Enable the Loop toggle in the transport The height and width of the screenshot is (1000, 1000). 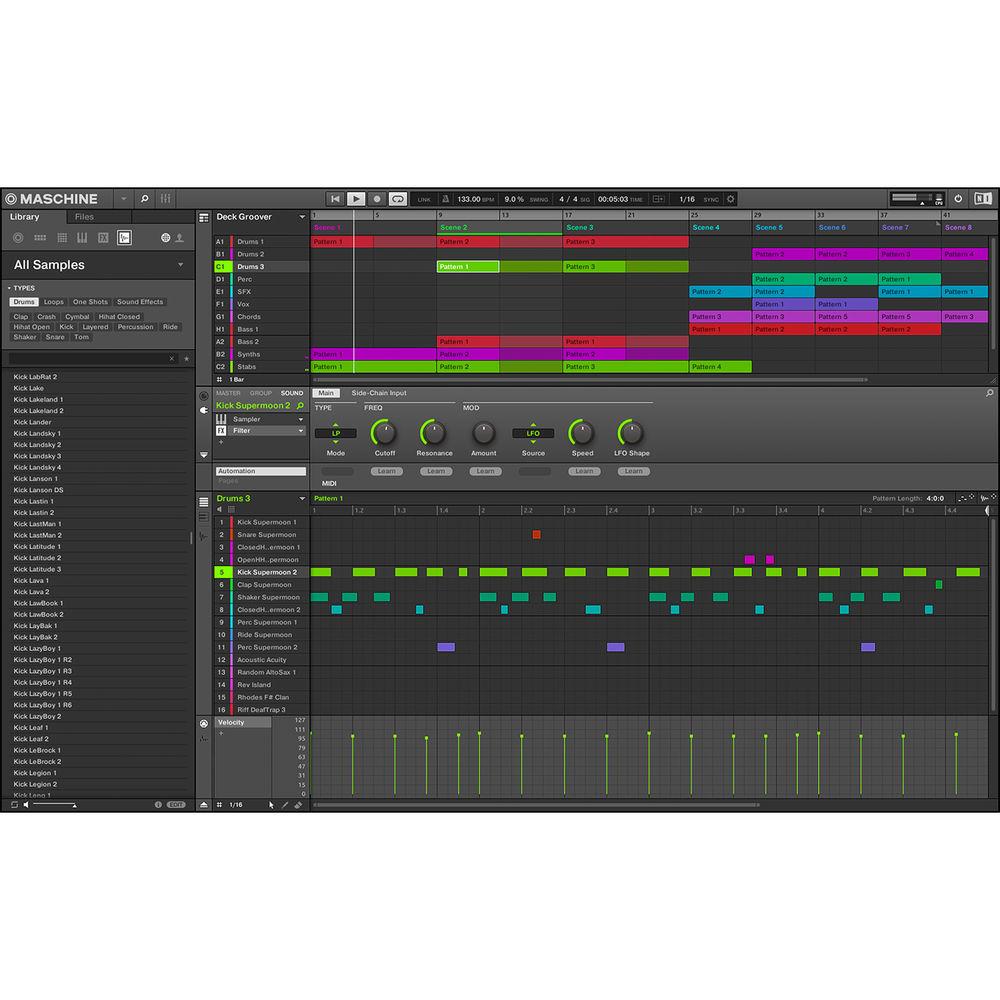(397, 199)
